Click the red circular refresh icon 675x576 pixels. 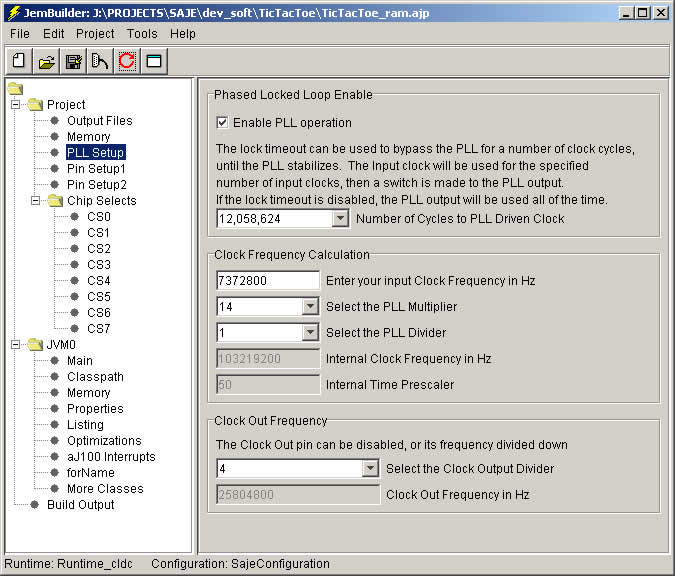127,62
